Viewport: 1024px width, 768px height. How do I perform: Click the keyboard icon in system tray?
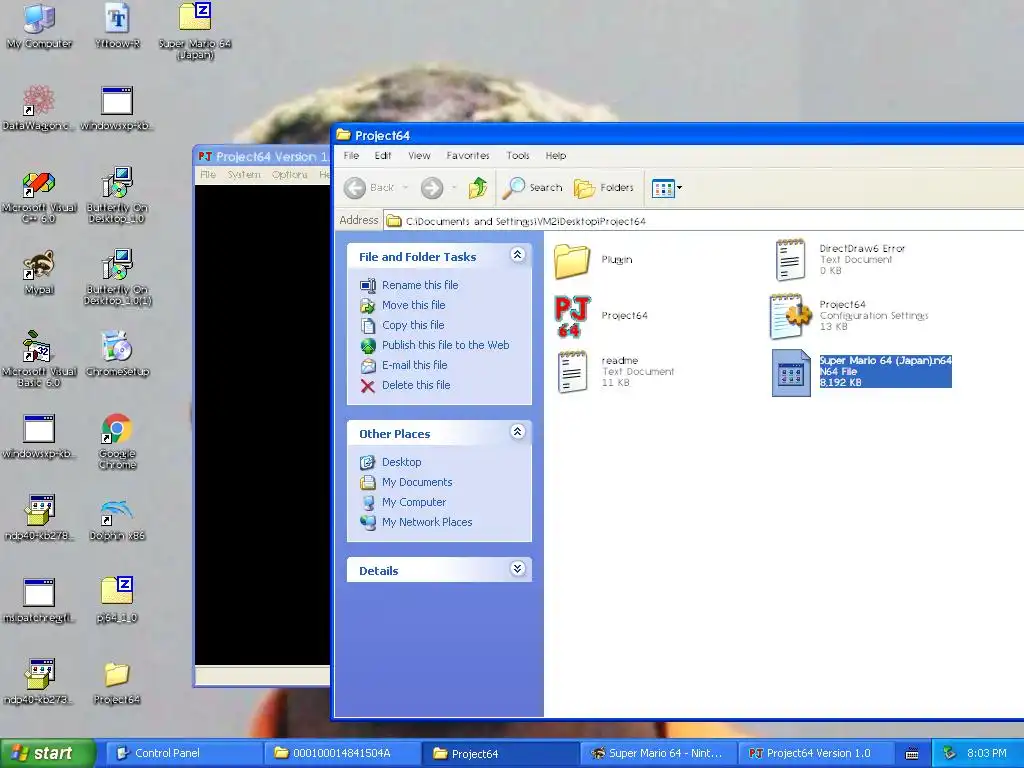tap(912, 754)
